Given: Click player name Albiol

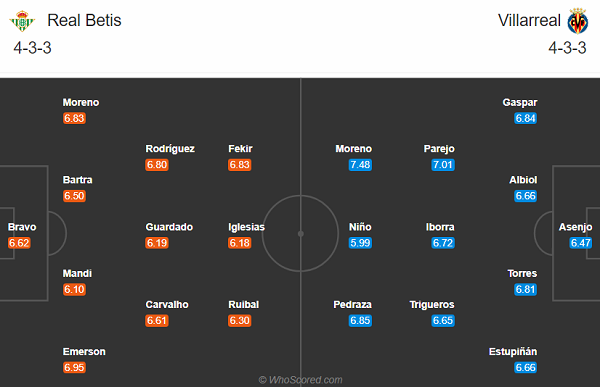Looking at the screenshot, I should pyautogui.click(x=523, y=180).
